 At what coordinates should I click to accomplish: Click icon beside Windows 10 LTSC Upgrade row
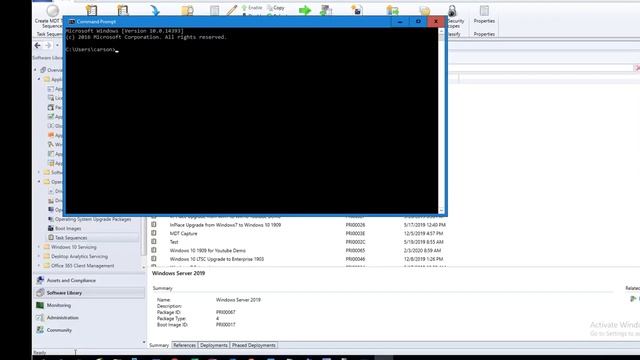tap(154, 259)
